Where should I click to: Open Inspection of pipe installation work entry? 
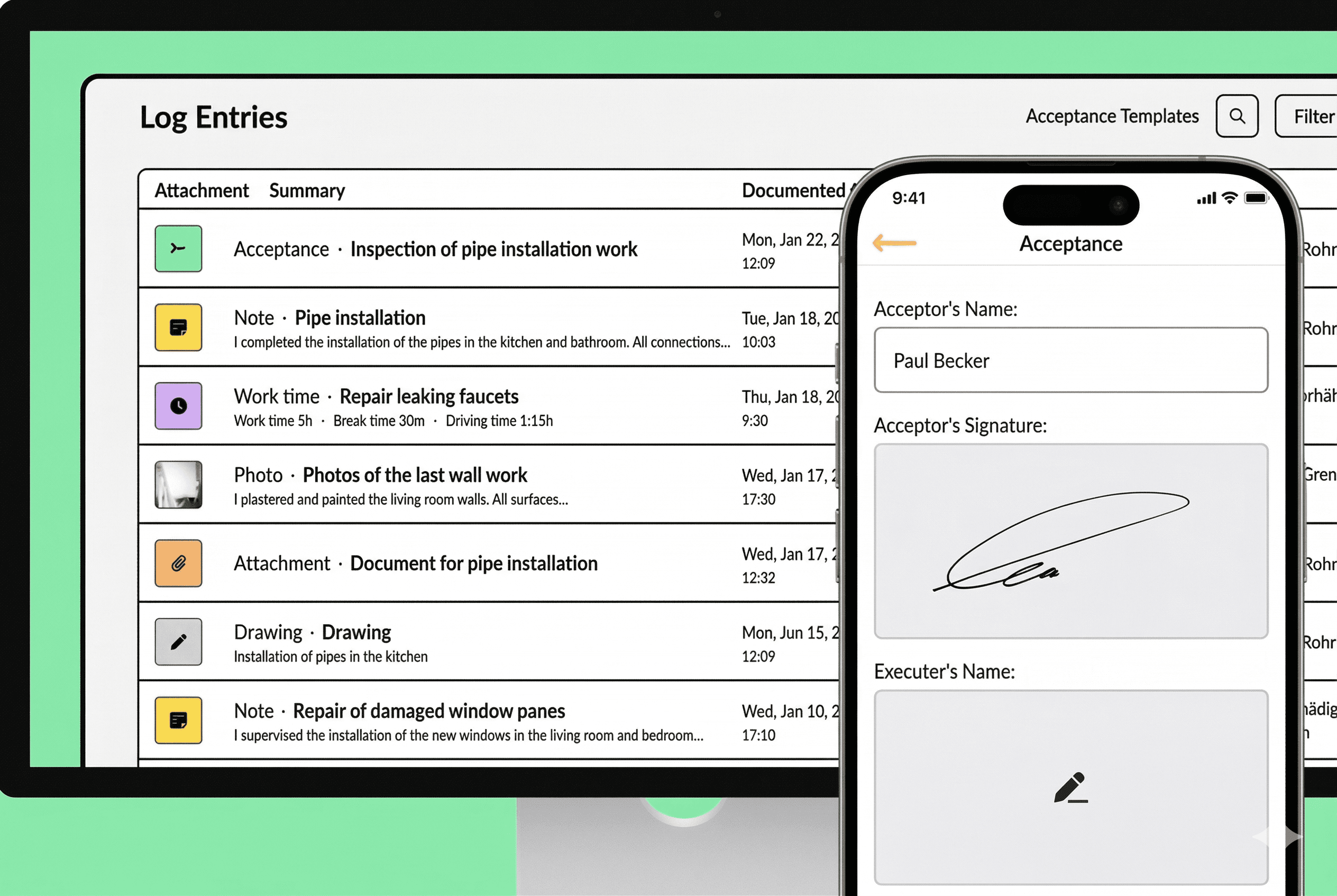click(x=493, y=249)
